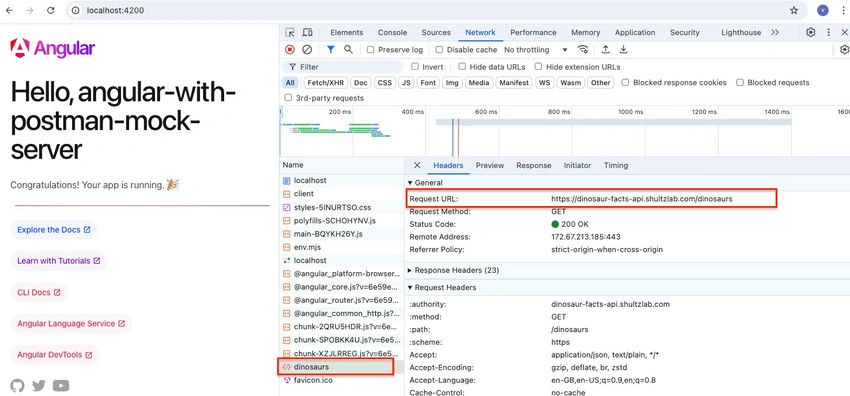Open the YouTube icon link
Screen dimensions: 850x396
61,386
